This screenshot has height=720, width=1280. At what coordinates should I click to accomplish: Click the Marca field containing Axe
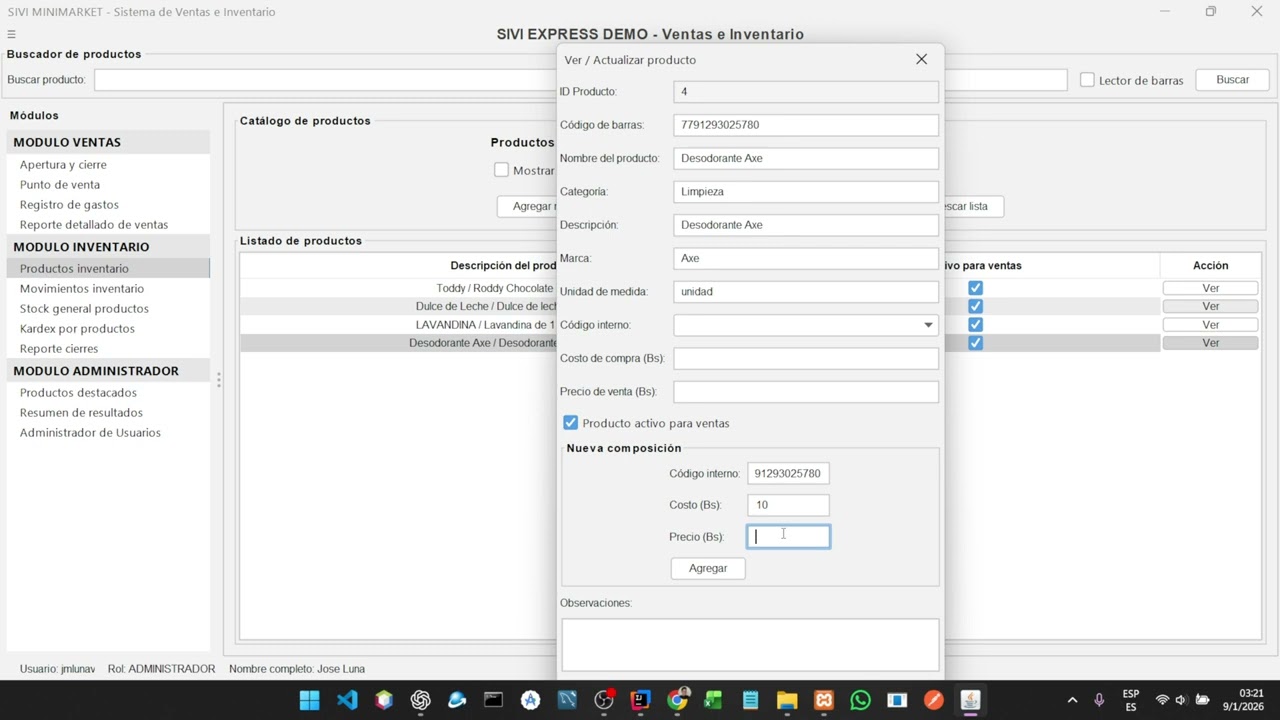click(x=806, y=258)
